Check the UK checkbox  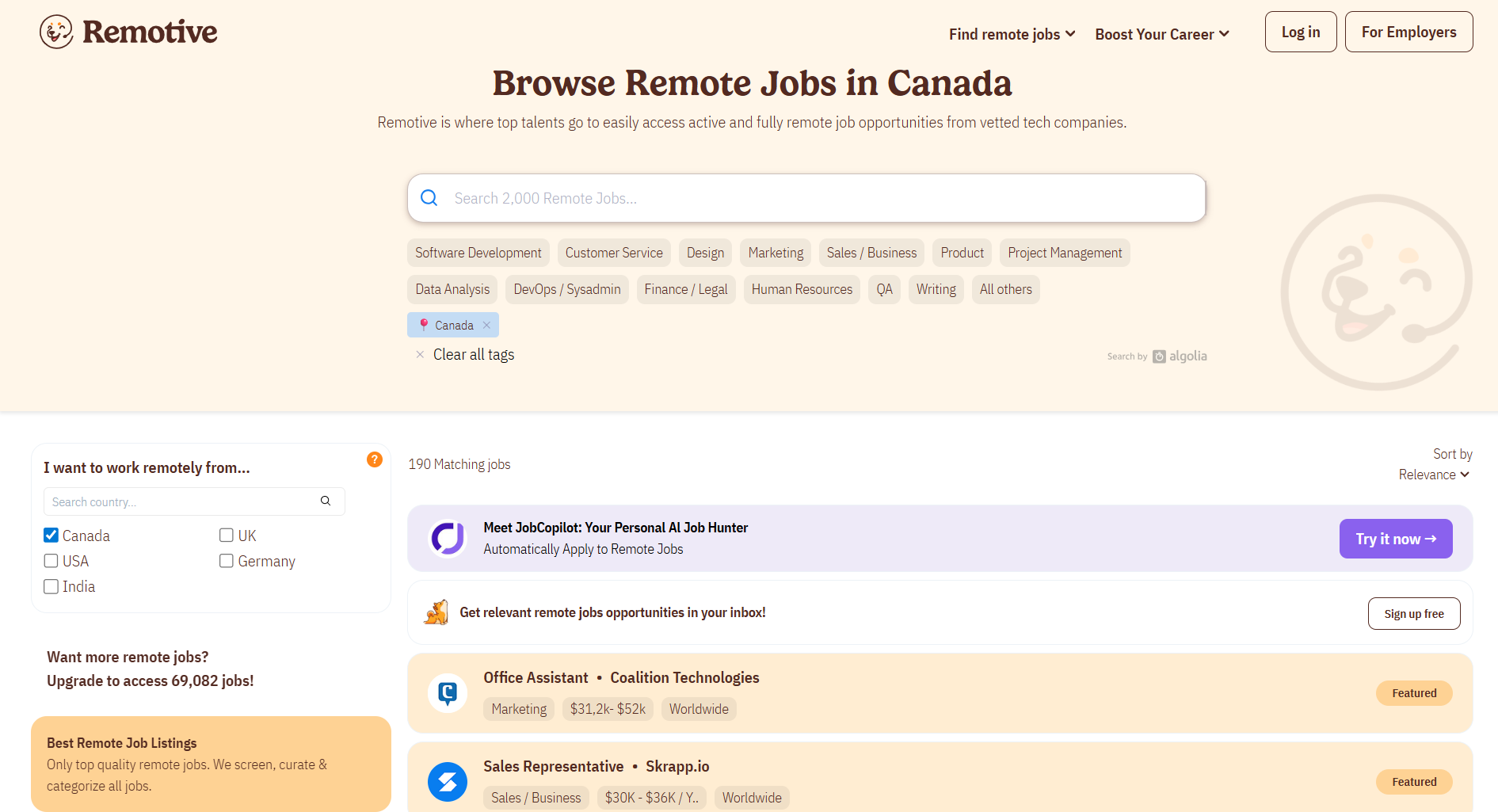(227, 536)
